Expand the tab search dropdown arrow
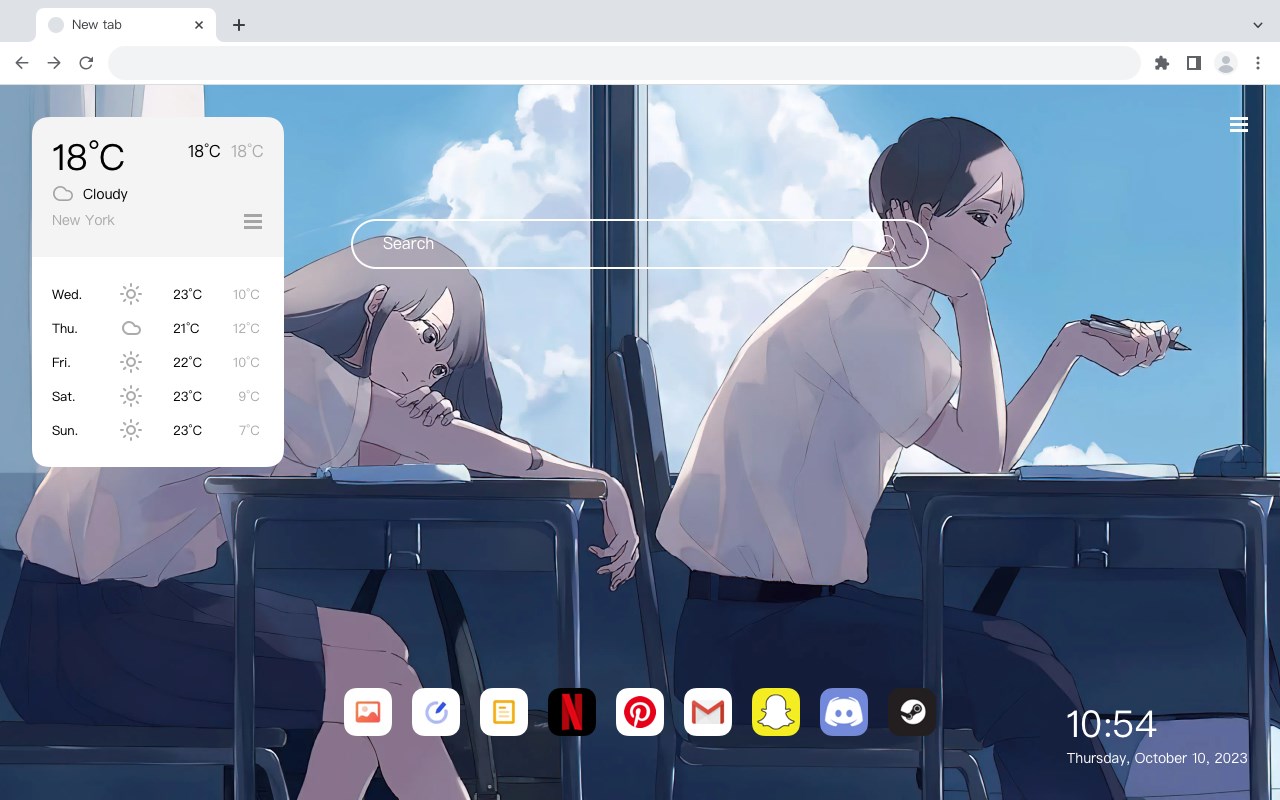The image size is (1280, 800). pyautogui.click(x=1258, y=25)
